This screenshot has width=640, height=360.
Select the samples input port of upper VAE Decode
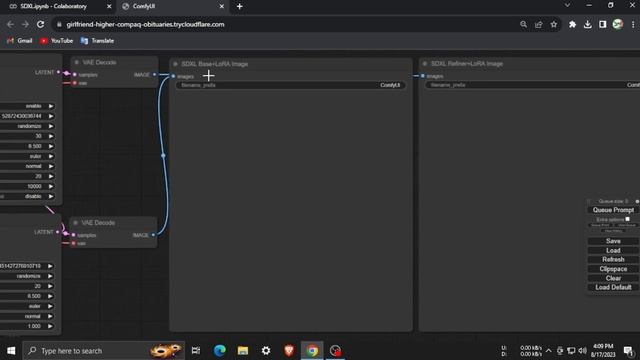[75, 75]
